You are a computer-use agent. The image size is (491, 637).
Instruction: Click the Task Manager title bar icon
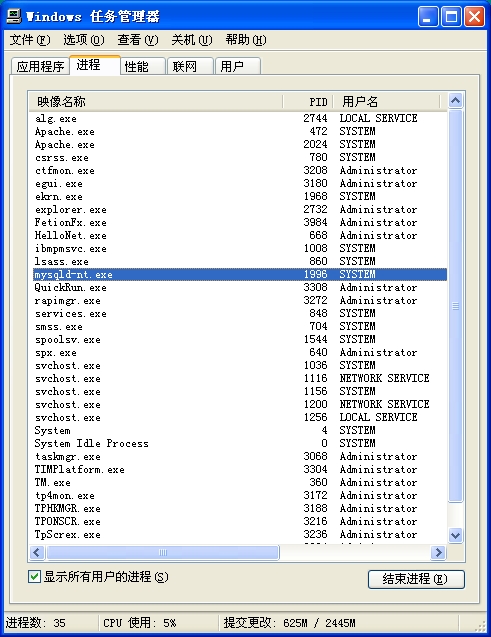click(13, 16)
